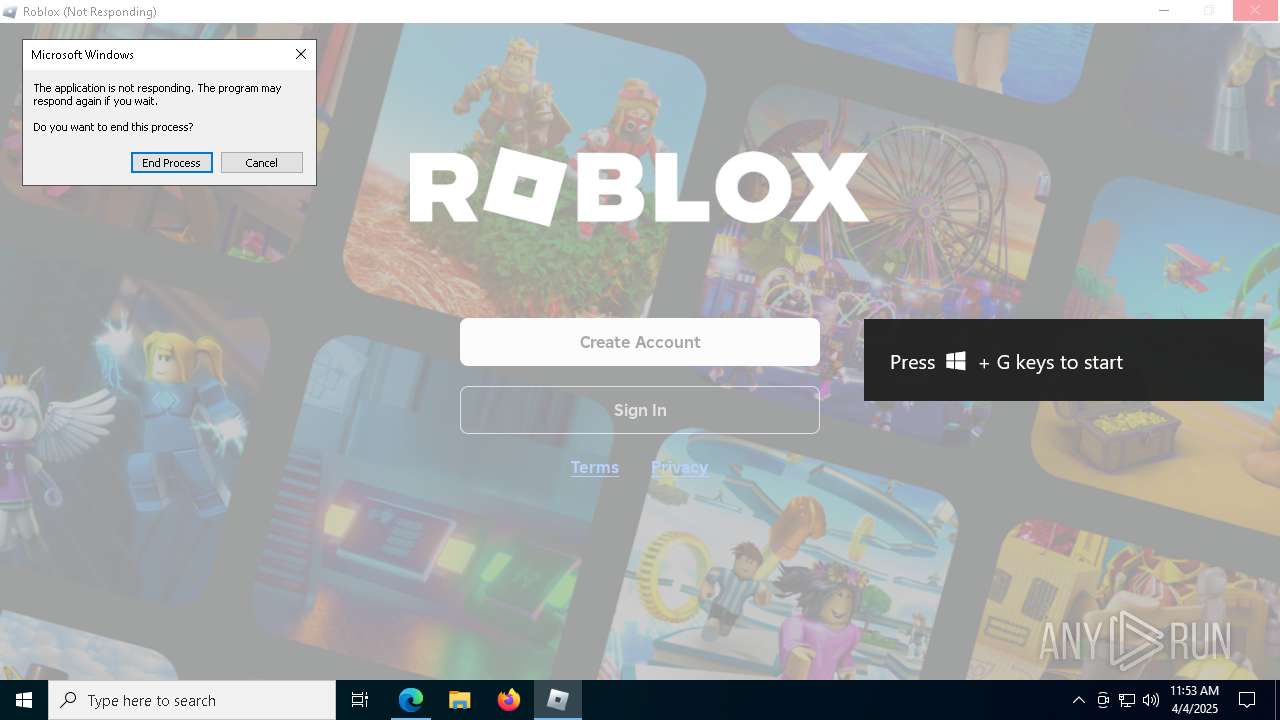The image size is (1280, 720).
Task: Select the Roblox taskbar icon
Action: [558, 700]
